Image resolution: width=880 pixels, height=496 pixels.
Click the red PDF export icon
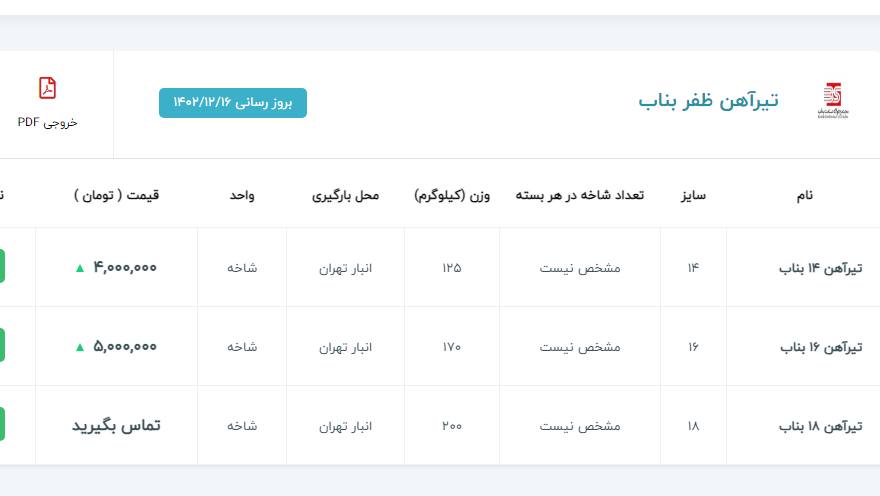tap(47, 88)
